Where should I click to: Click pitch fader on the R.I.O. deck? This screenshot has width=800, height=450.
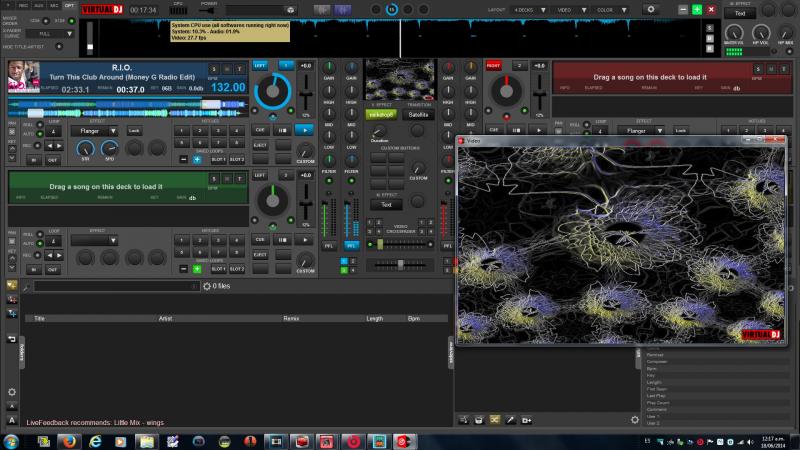tap(306, 95)
